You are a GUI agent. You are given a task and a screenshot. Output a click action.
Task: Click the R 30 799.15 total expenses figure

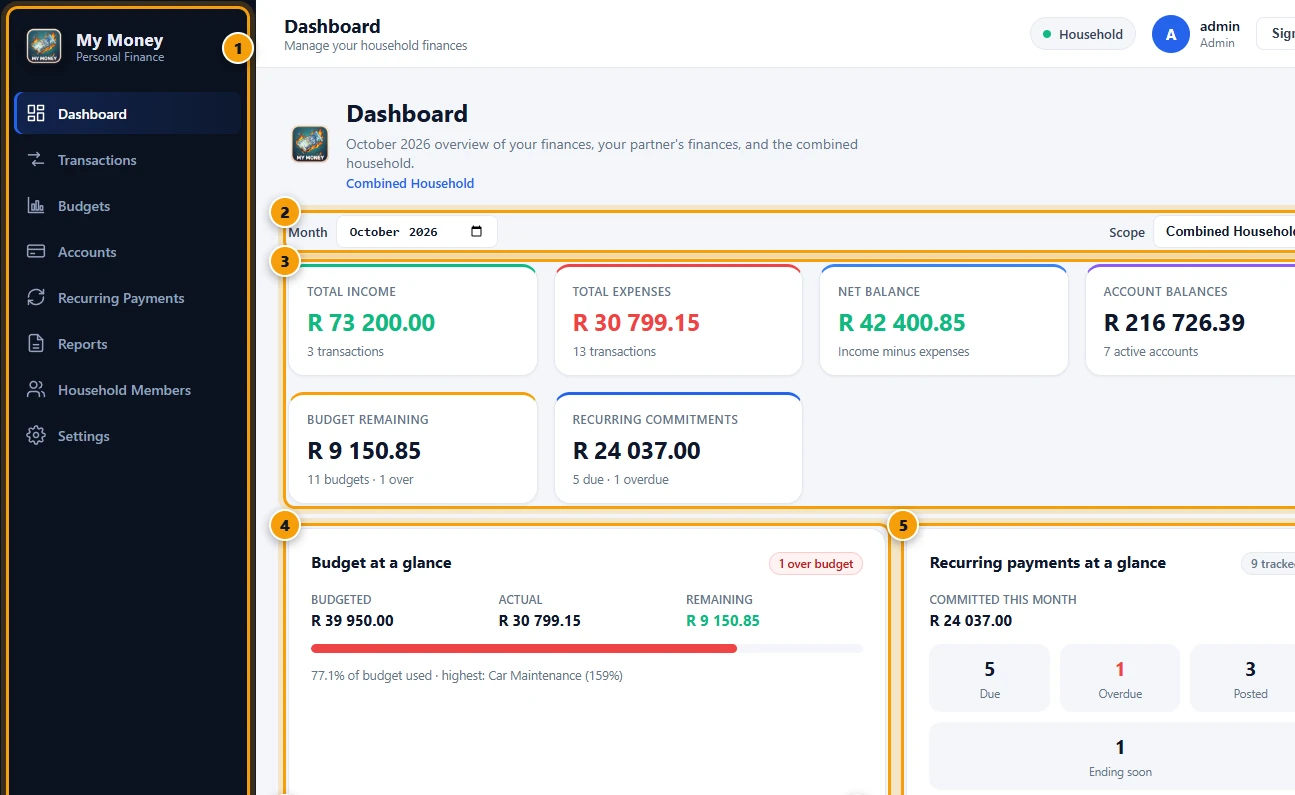coord(636,323)
